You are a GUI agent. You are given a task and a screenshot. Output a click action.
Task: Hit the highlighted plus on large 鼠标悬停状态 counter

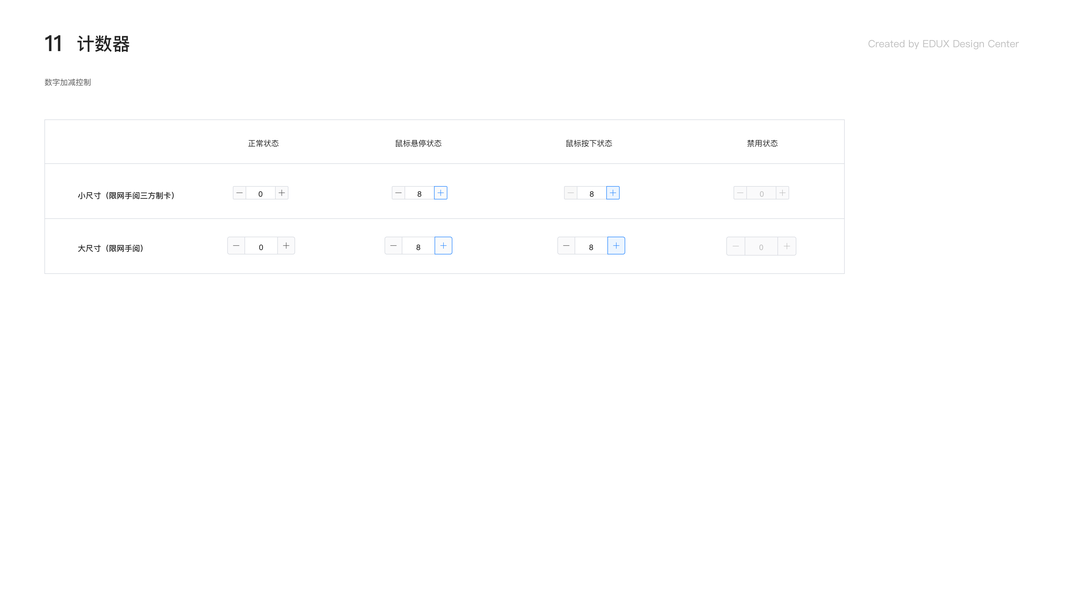click(443, 246)
